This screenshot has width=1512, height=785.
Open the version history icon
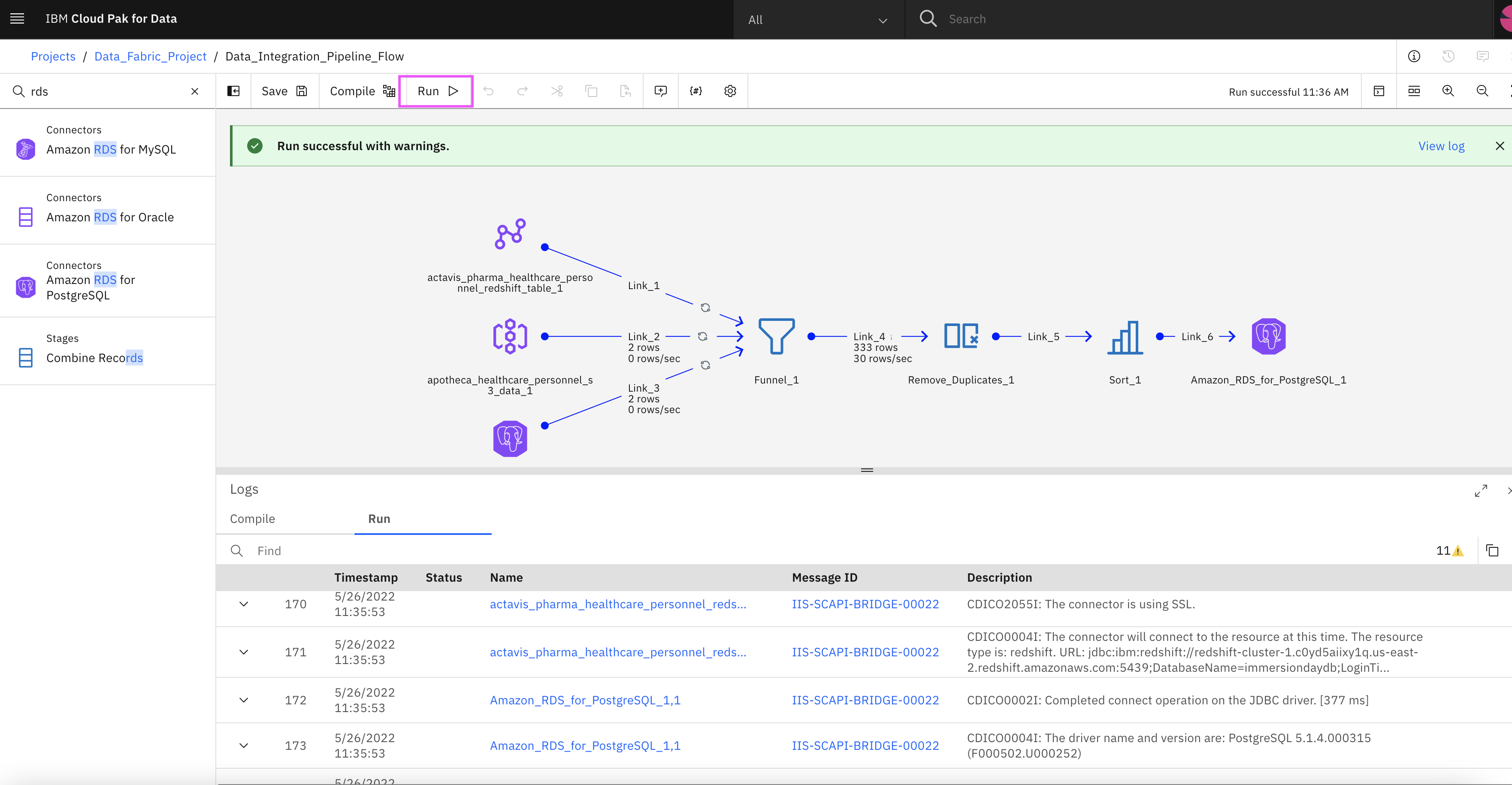[x=1448, y=56]
